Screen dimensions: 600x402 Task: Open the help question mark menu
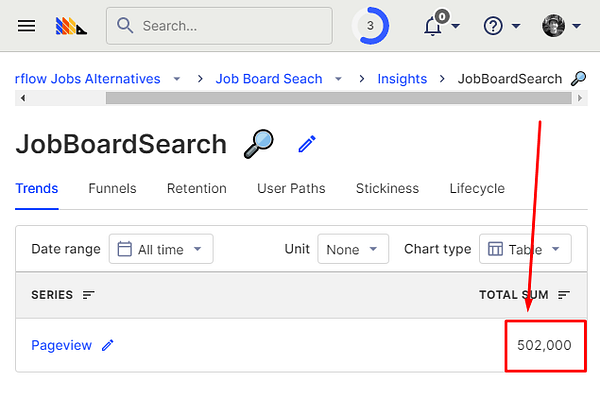pyautogui.click(x=493, y=26)
